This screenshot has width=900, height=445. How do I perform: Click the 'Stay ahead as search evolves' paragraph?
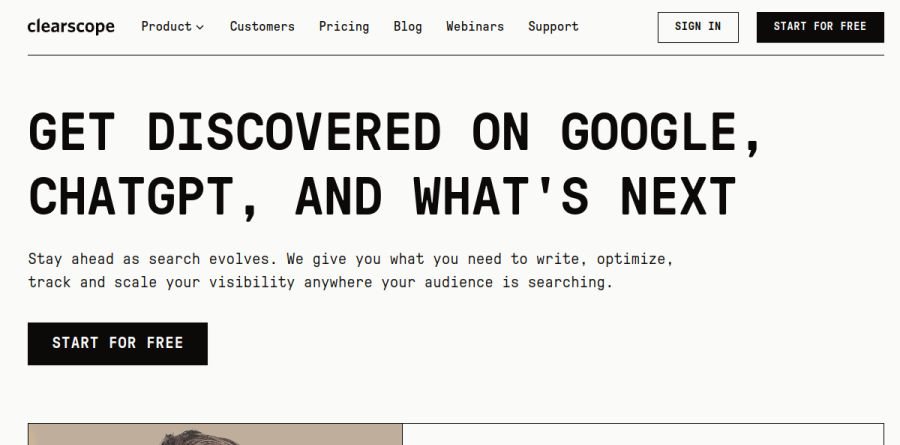pos(350,270)
